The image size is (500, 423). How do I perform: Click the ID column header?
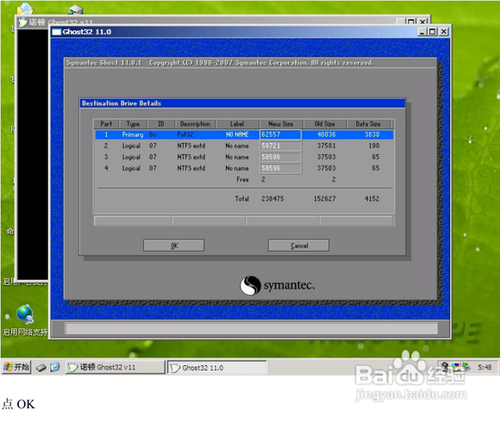(161, 124)
